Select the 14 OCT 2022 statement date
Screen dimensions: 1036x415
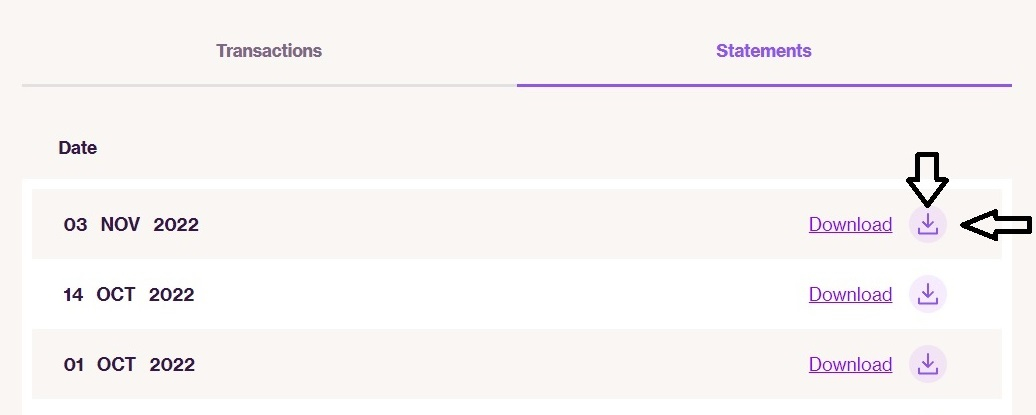pos(129,295)
